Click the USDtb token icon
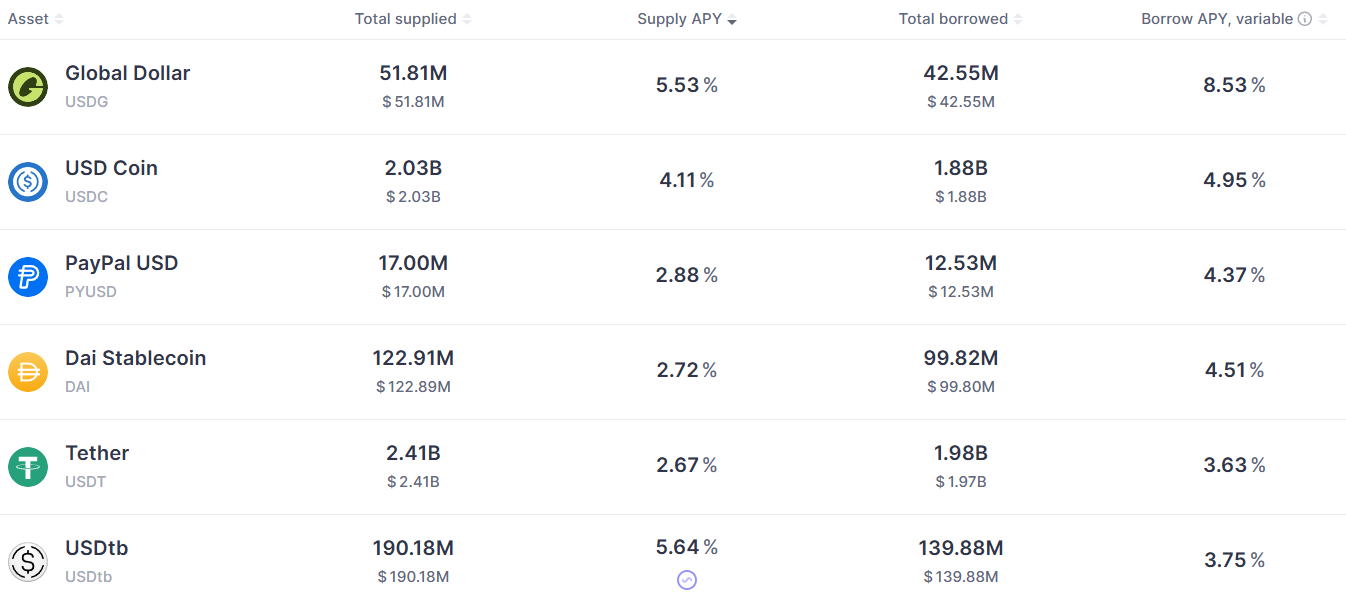This screenshot has width=1346, height=607. 28,562
